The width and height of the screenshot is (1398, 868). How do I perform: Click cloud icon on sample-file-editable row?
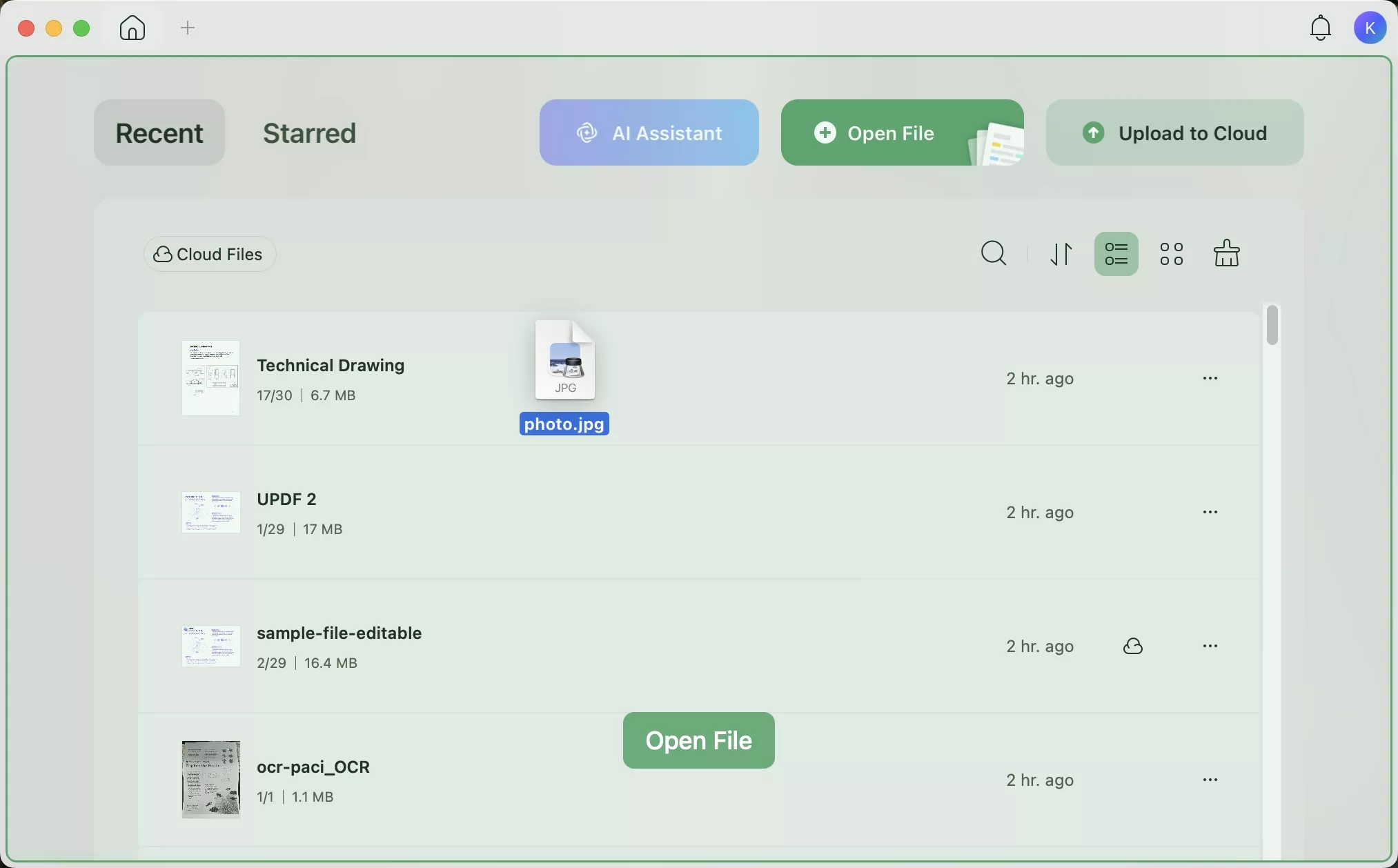tap(1134, 647)
